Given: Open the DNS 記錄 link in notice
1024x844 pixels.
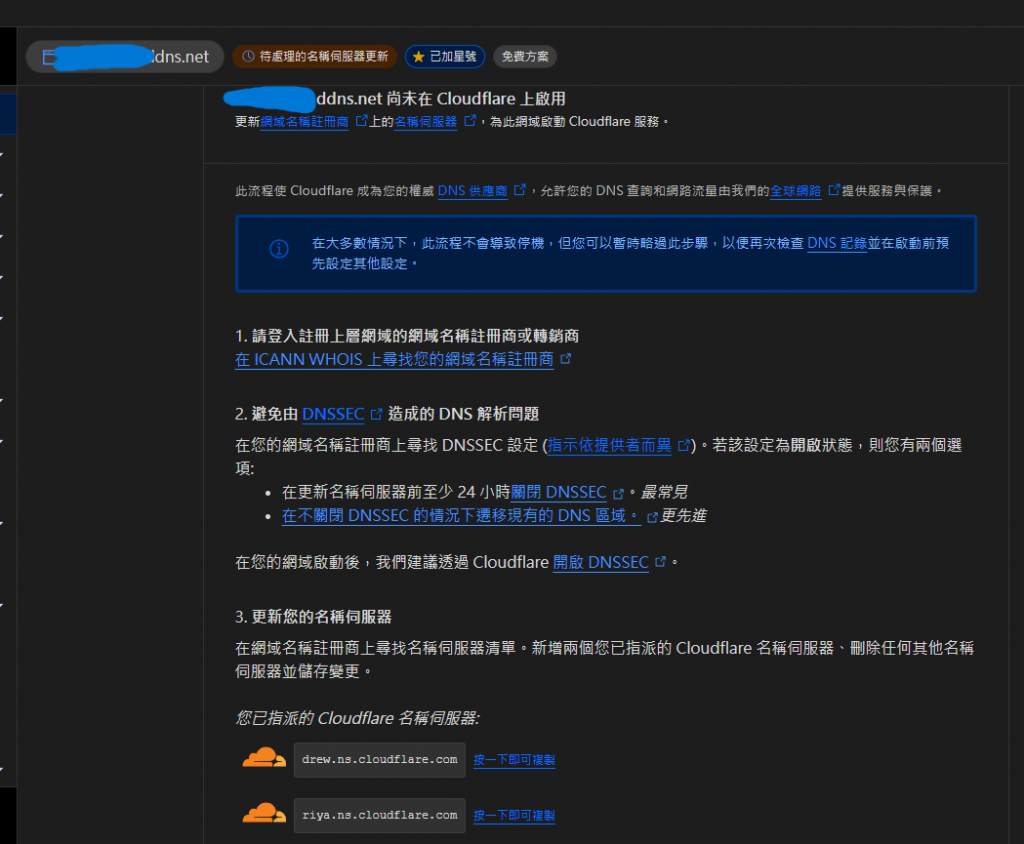Looking at the screenshot, I should click(x=837, y=243).
